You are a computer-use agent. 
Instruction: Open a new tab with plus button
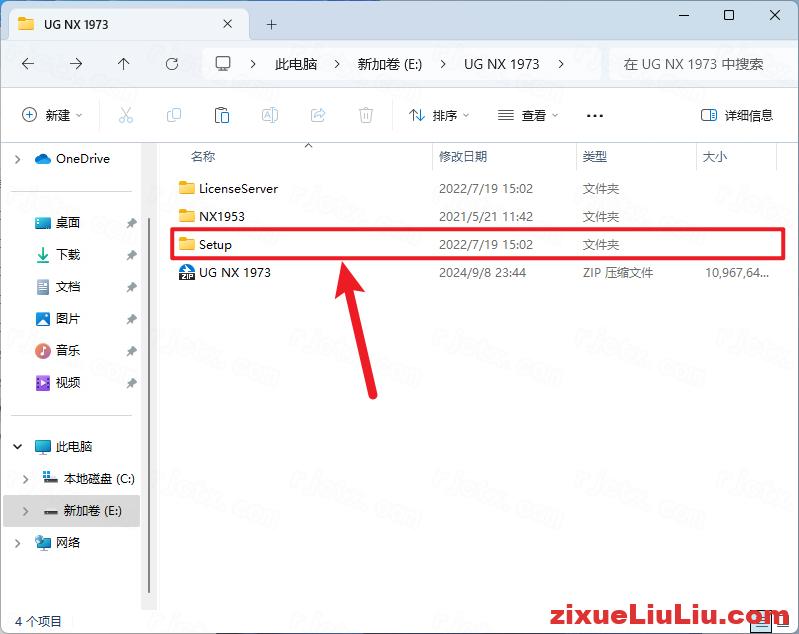[272, 24]
